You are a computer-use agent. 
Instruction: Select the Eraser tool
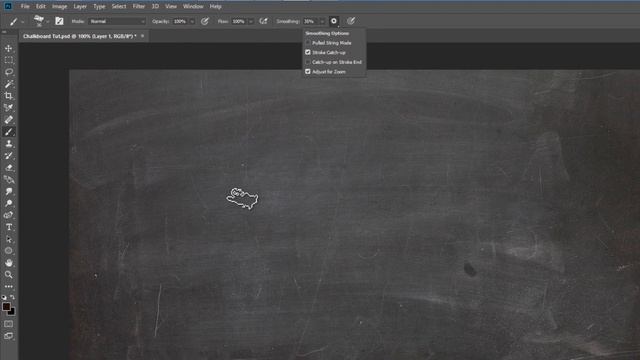pos(9,167)
